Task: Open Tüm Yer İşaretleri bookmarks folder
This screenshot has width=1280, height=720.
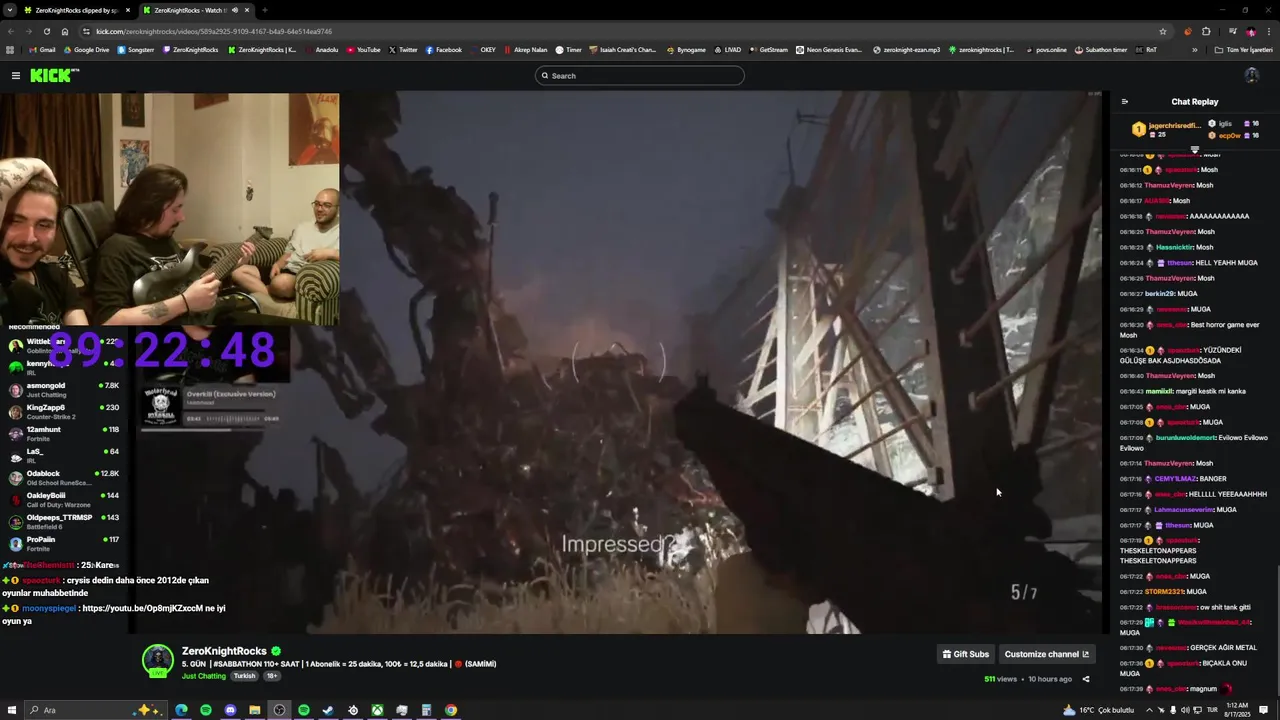Action: tap(1244, 49)
